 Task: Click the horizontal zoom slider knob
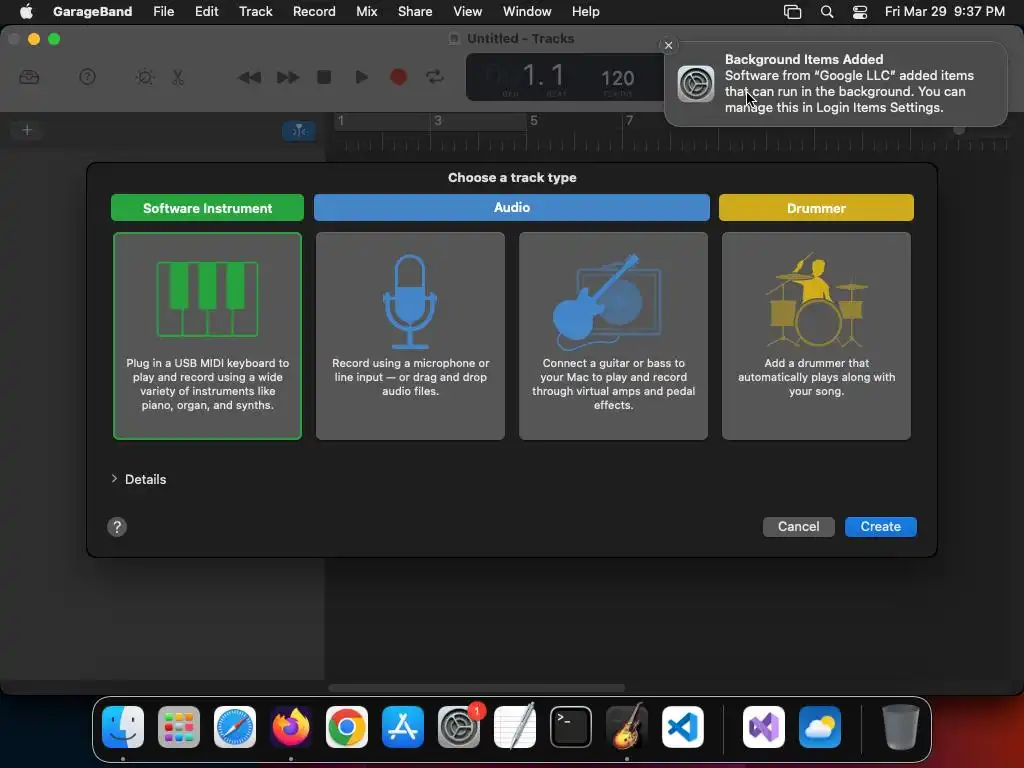[x=959, y=130]
